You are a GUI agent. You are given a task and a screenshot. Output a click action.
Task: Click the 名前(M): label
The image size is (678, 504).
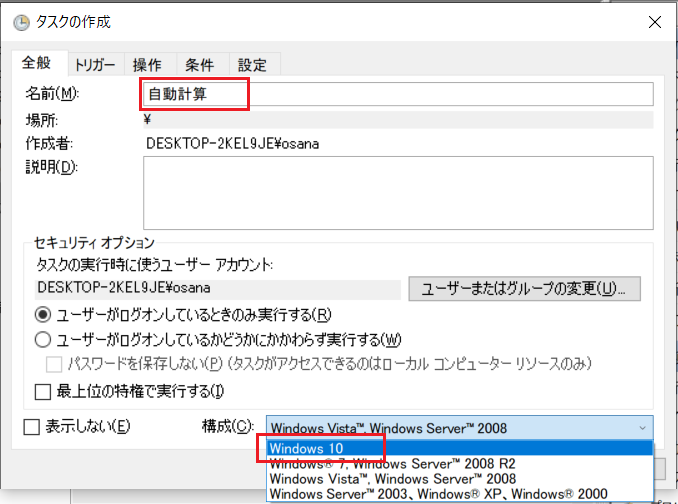(x=52, y=93)
